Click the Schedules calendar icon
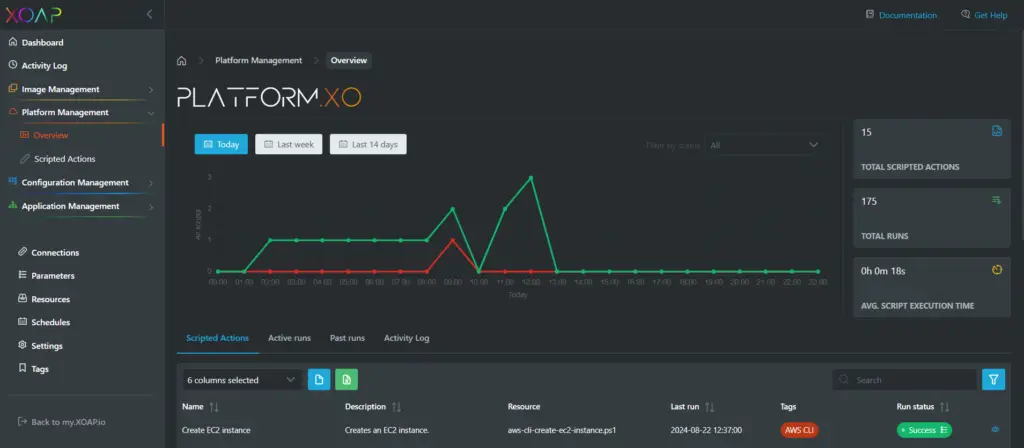1024x448 pixels. pyautogui.click(x=22, y=322)
